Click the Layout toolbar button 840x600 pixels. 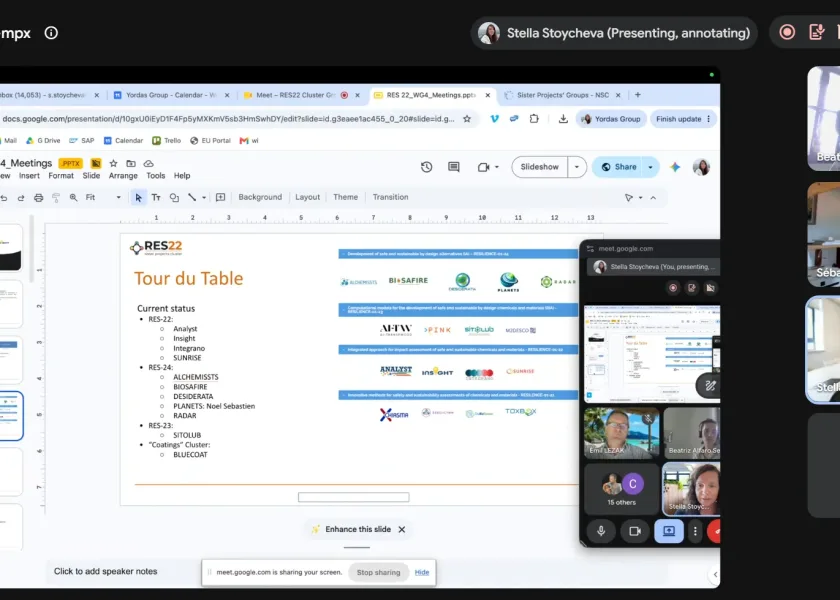pyautogui.click(x=308, y=197)
